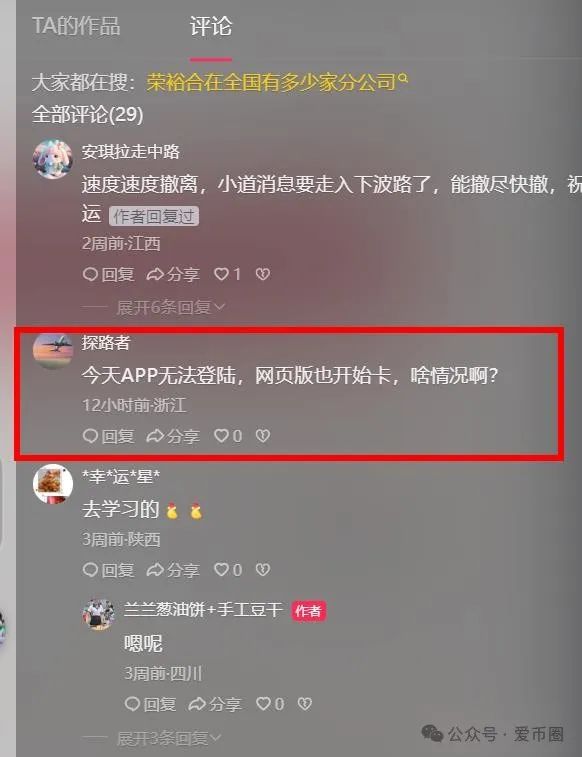
Task: Switch to the TA的作品 tab
Action: point(76,26)
